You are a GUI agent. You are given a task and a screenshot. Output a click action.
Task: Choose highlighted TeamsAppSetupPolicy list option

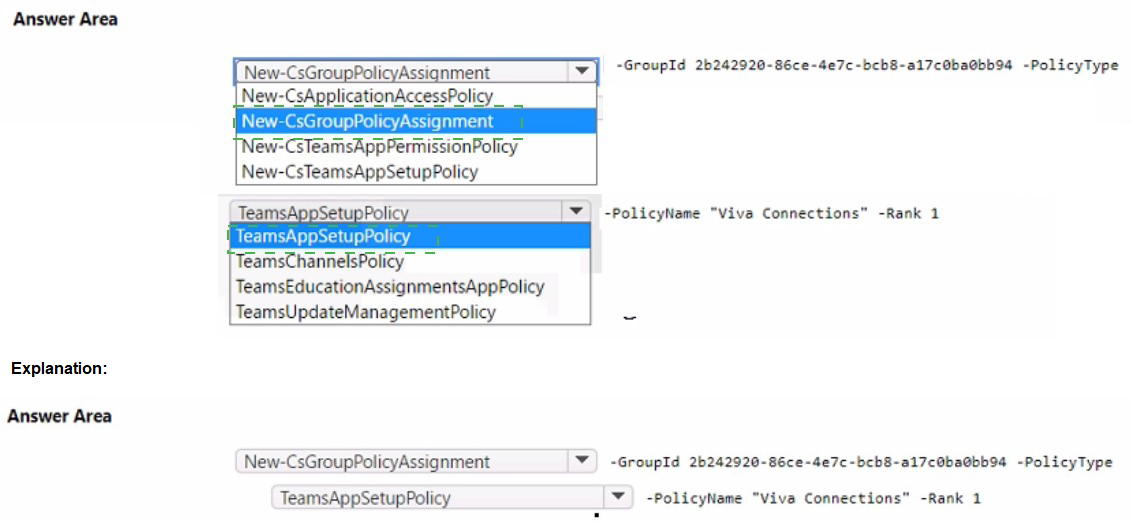(x=323, y=237)
